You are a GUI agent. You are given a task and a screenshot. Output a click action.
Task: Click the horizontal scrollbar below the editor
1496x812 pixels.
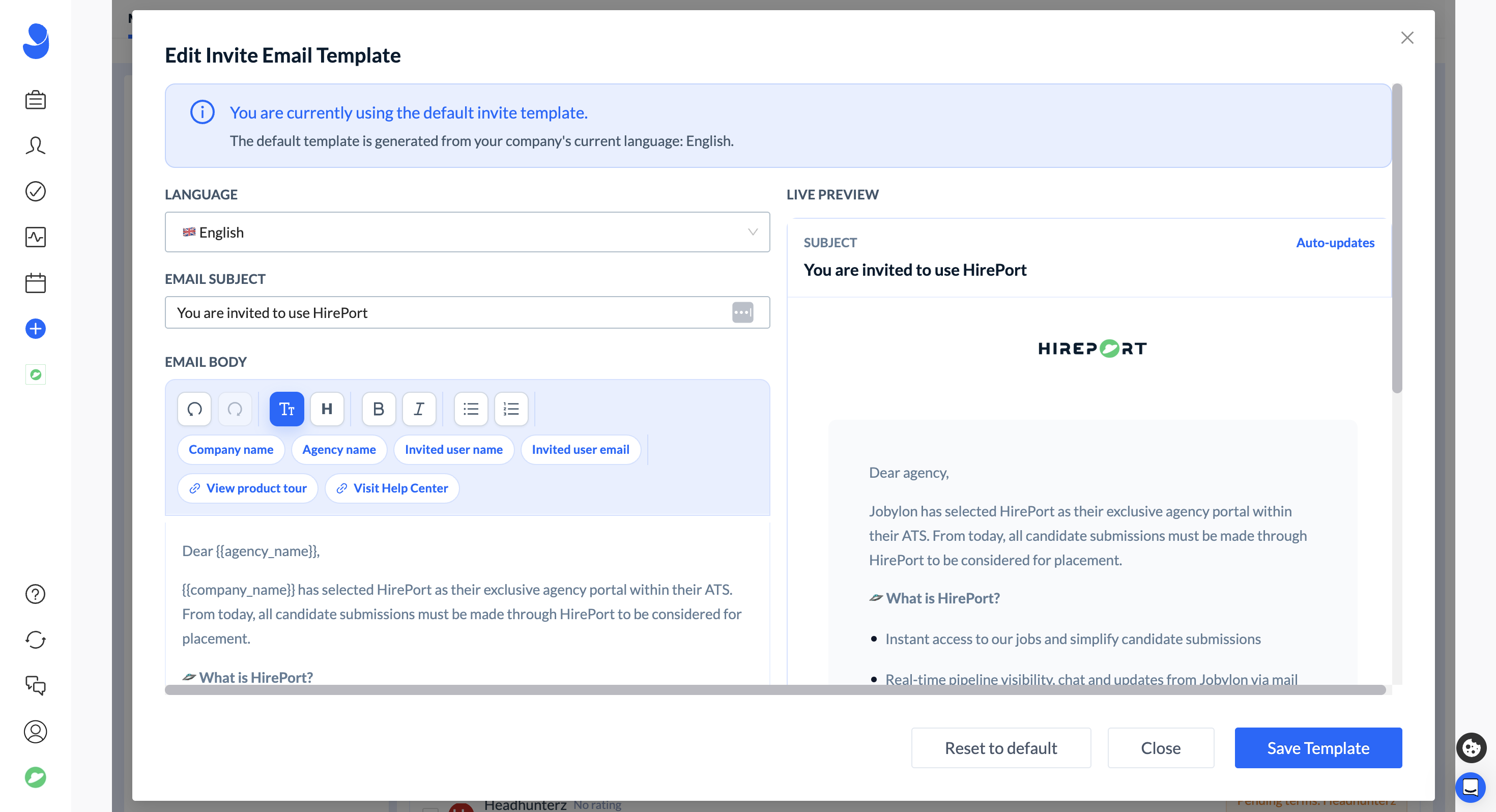click(x=775, y=689)
